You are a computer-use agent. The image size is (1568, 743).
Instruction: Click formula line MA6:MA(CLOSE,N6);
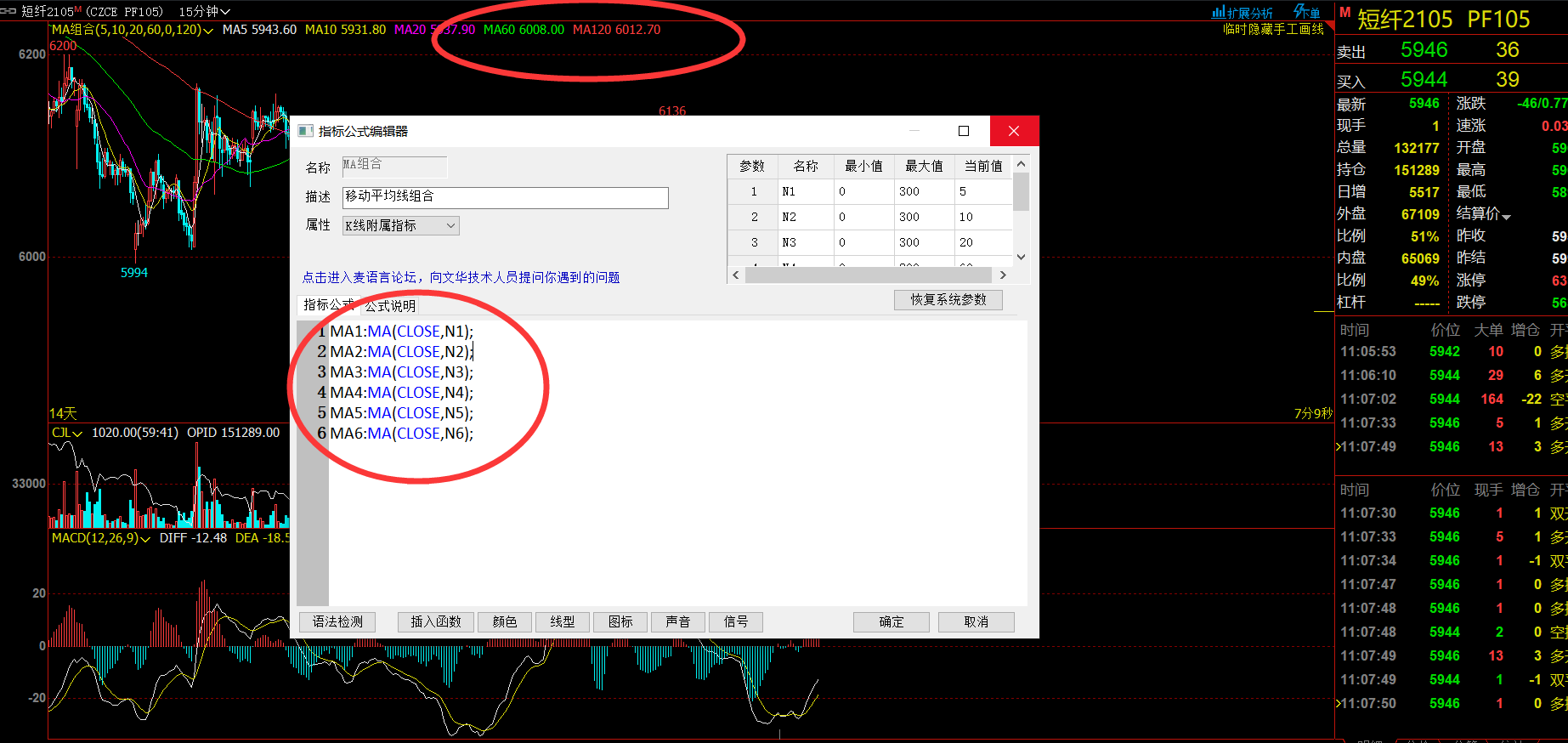pos(401,434)
